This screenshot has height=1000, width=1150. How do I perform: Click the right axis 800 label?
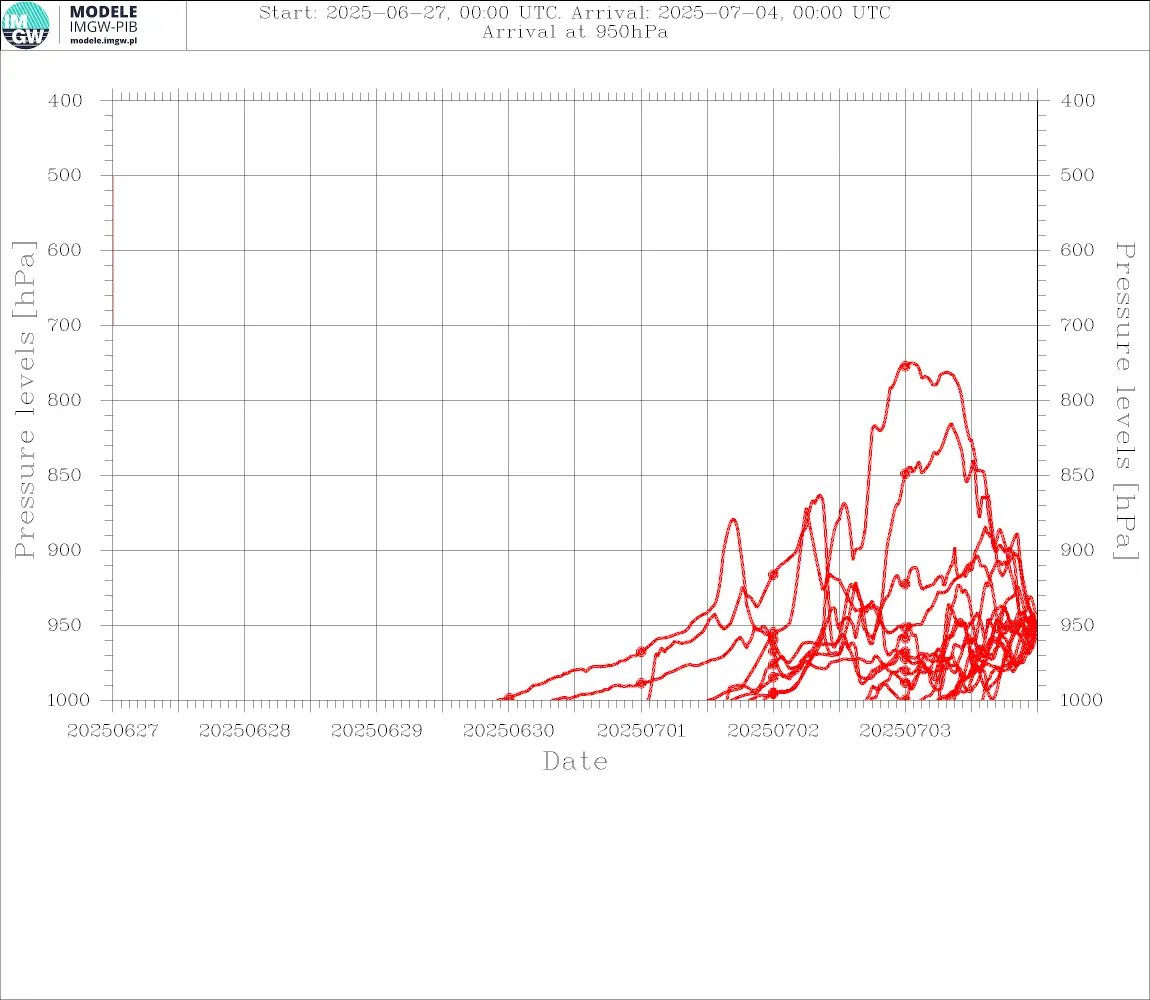(x=1077, y=401)
